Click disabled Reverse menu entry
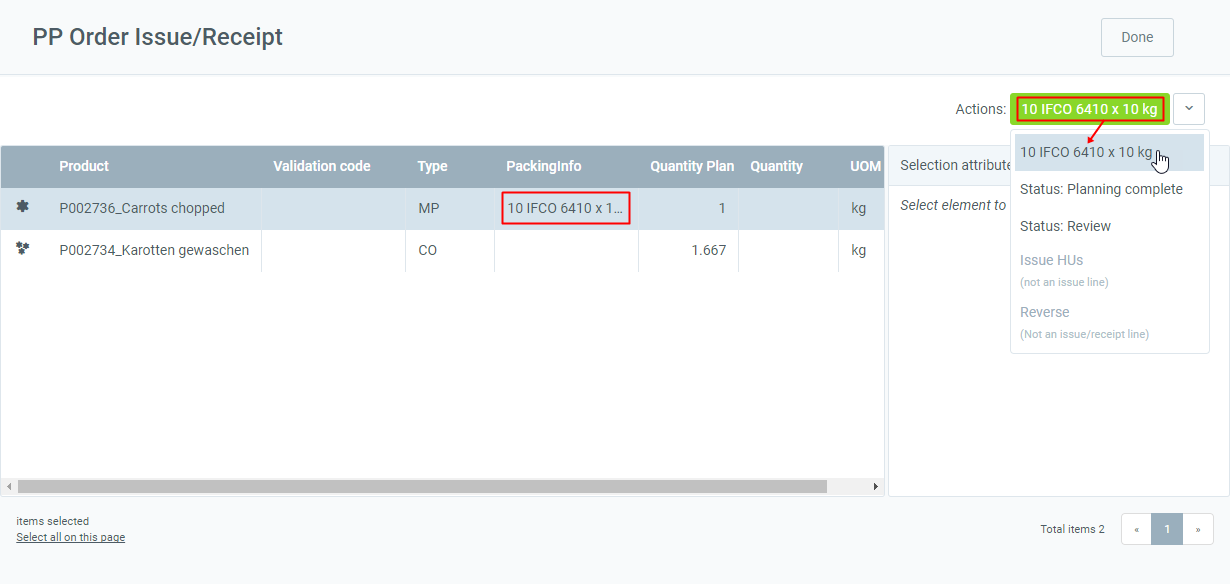Image resolution: width=1230 pixels, height=584 pixels. (x=1109, y=322)
